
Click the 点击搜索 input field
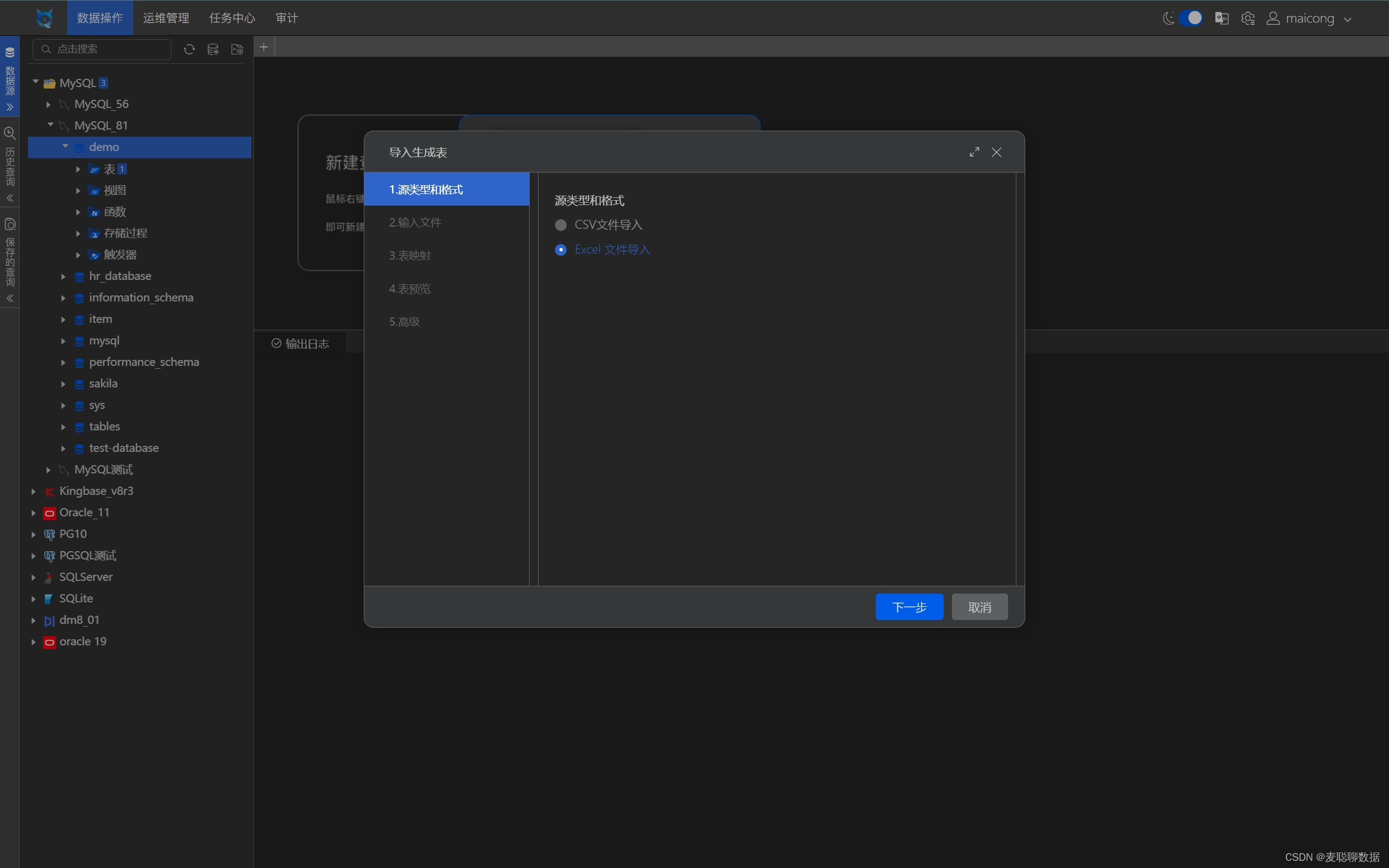click(x=109, y=50)
